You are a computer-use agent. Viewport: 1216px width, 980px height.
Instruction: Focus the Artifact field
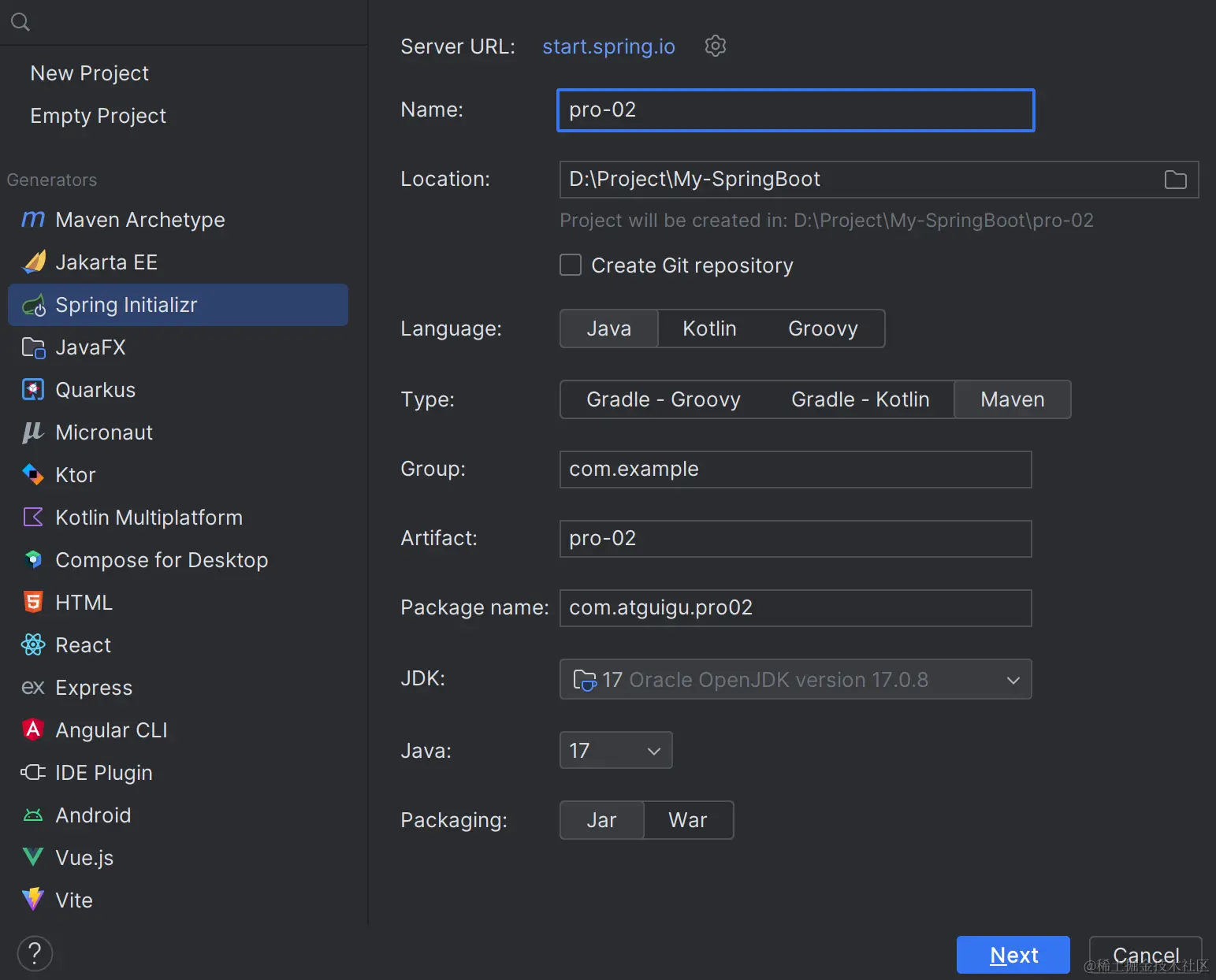pos(795,539)
